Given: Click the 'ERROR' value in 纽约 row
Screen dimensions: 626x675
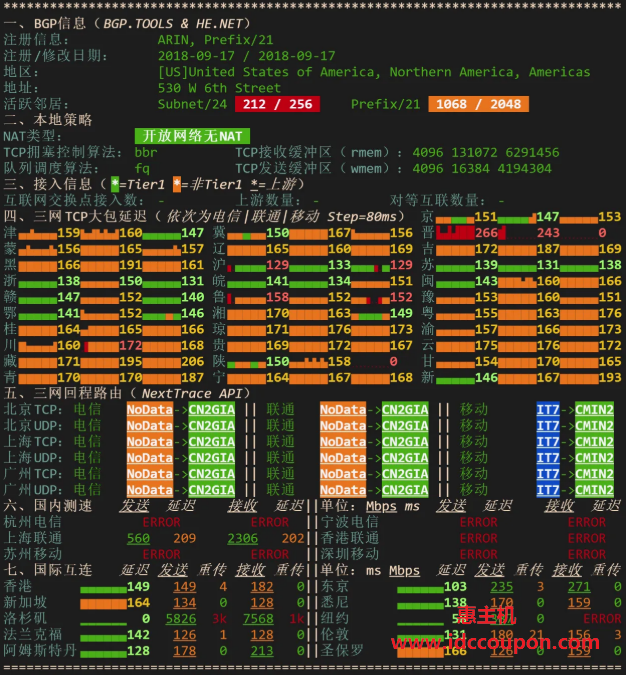Looking at the screenshot, I should [602, 619].
